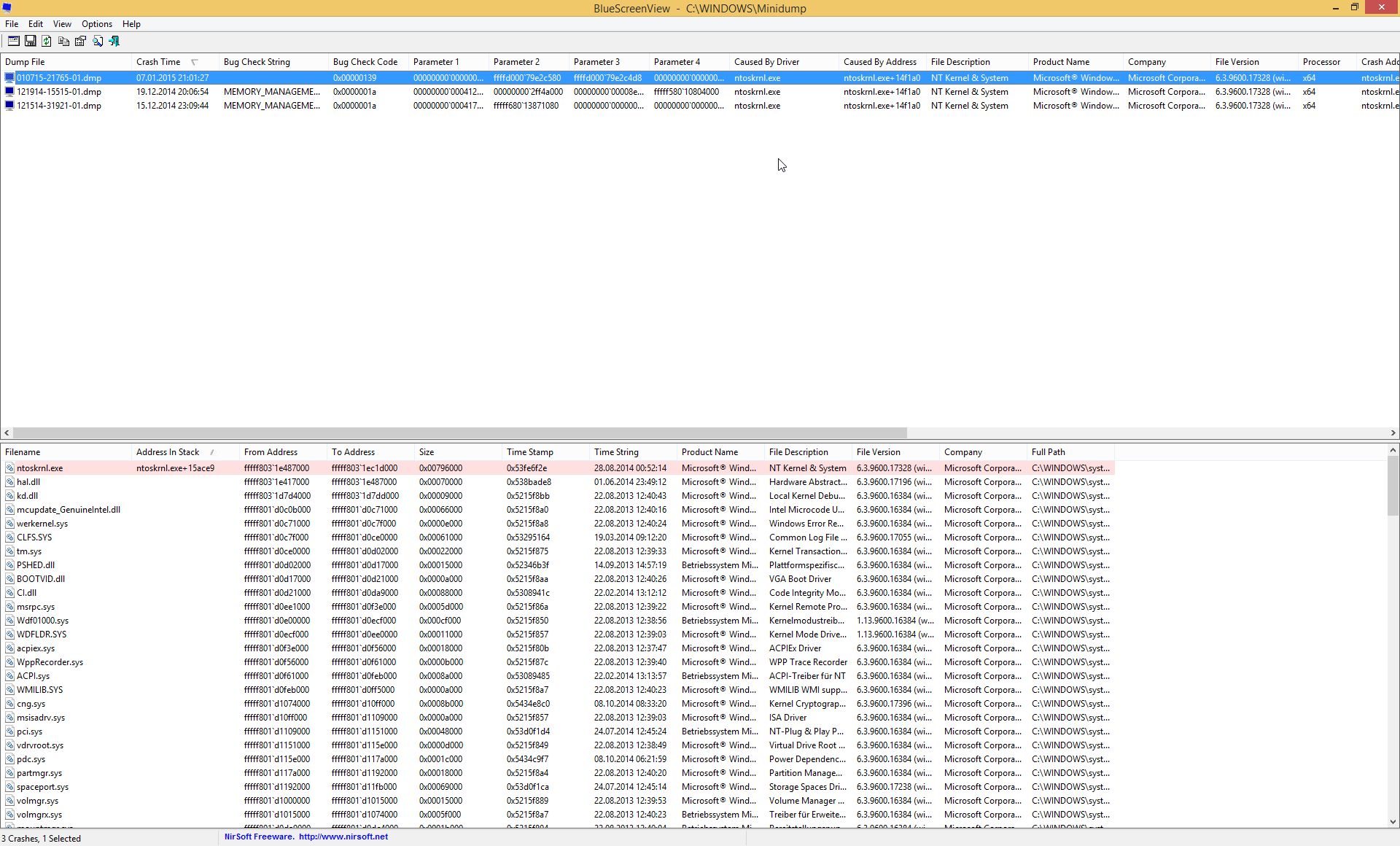Open the View menu
The height and width of the screenshot is (846, 1400).
[62, 24]
